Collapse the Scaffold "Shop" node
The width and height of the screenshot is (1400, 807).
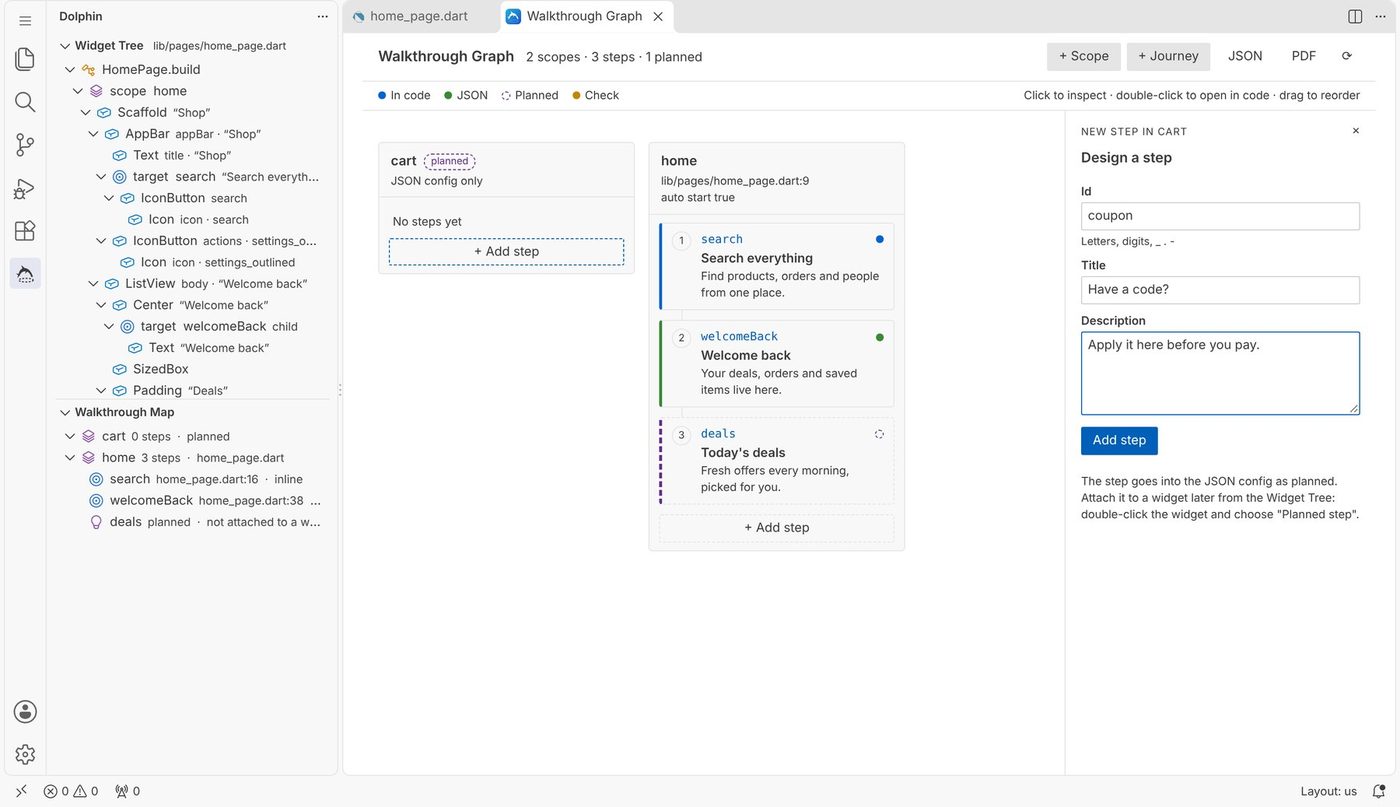coord(86,112)
